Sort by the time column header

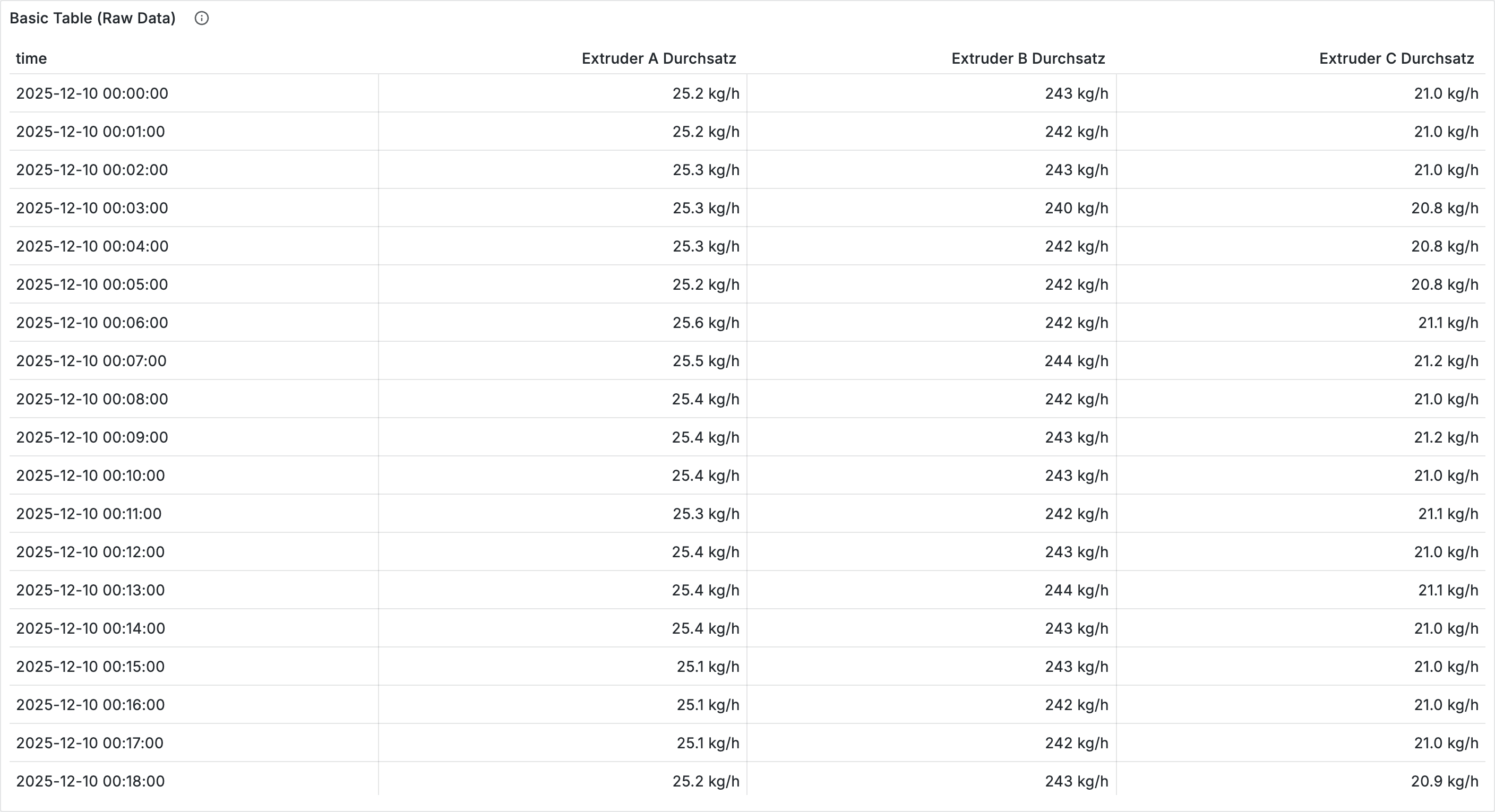click(x=31, y=58)
